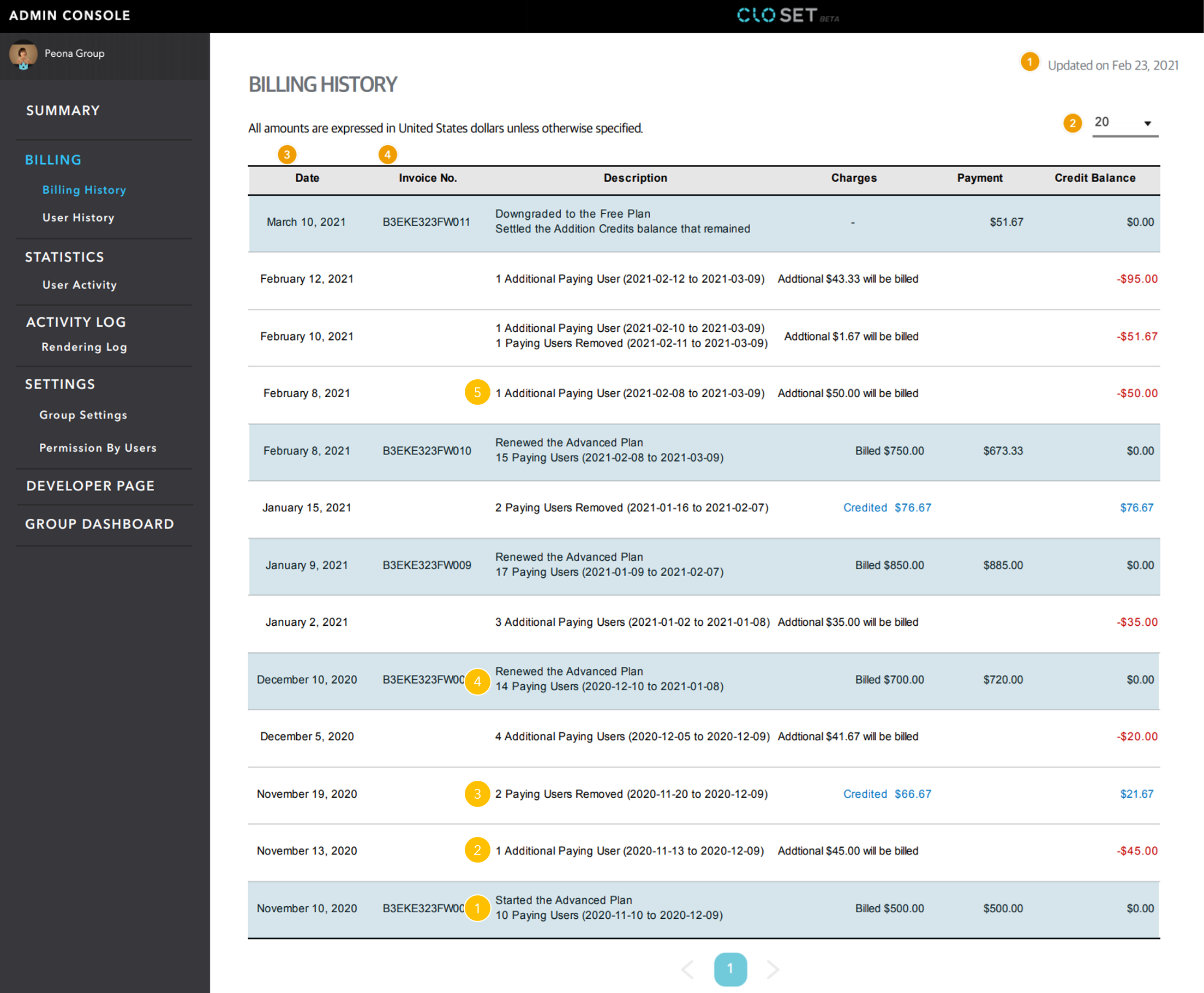Click the $21.67 credit balance
Screen dimensions: 1204x993
[x=1136, y=794]
